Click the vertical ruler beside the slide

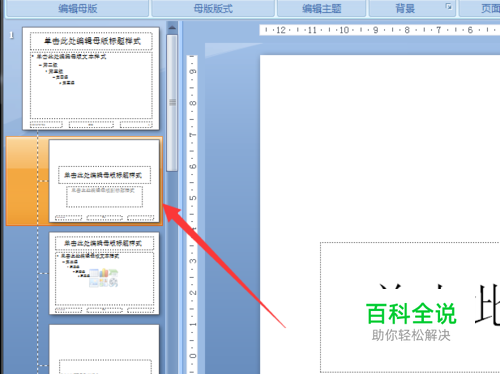(x=192, y=215)
